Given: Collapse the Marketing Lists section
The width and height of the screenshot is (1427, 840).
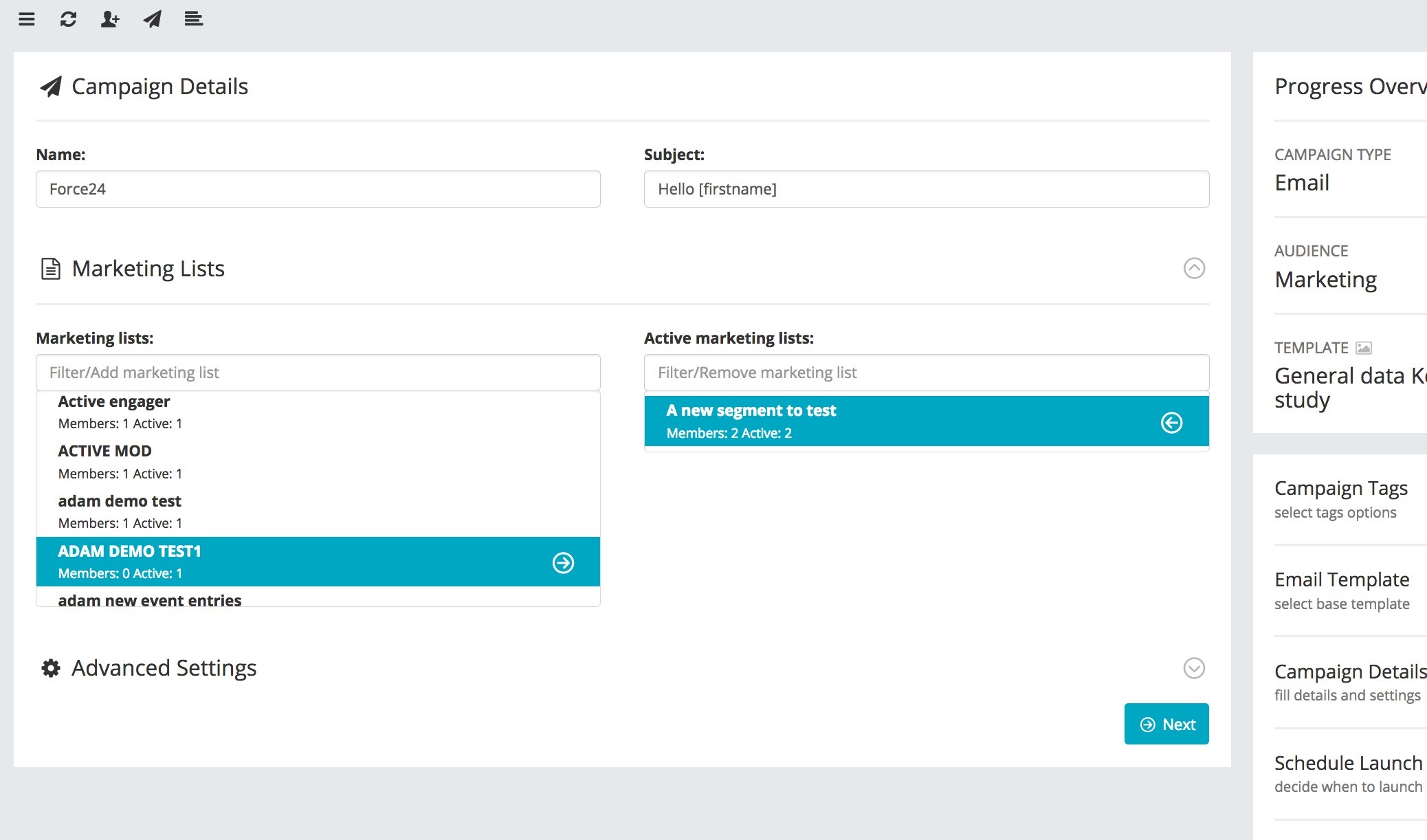Looking at the screenshot, I should [x=1194, y=268].
